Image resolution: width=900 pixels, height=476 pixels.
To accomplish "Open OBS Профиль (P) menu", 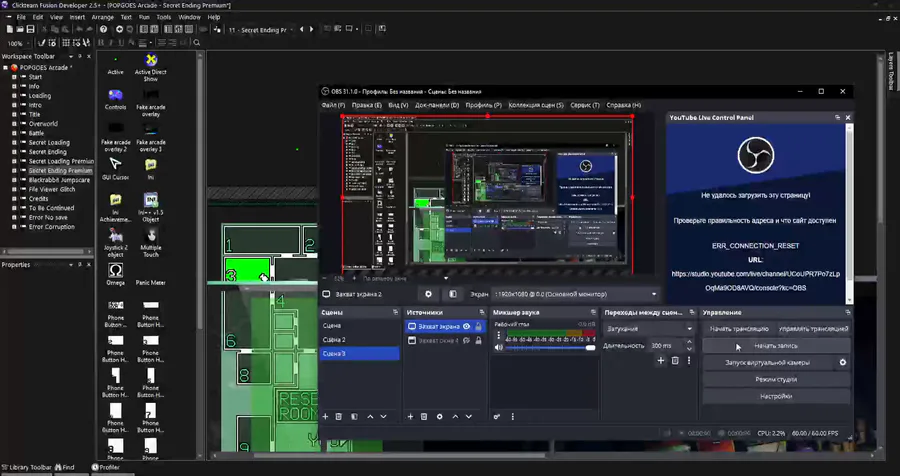I will pos(483,106).
